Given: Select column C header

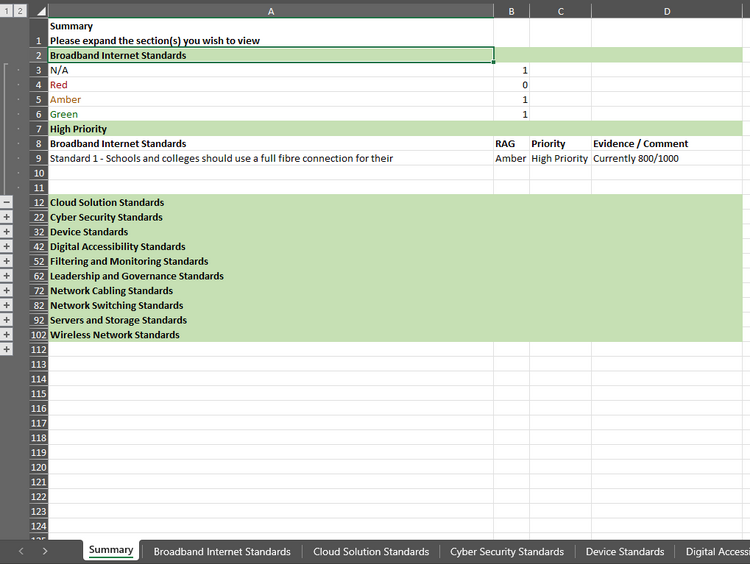Looking at the screenshot, I should tap(561, 11).
